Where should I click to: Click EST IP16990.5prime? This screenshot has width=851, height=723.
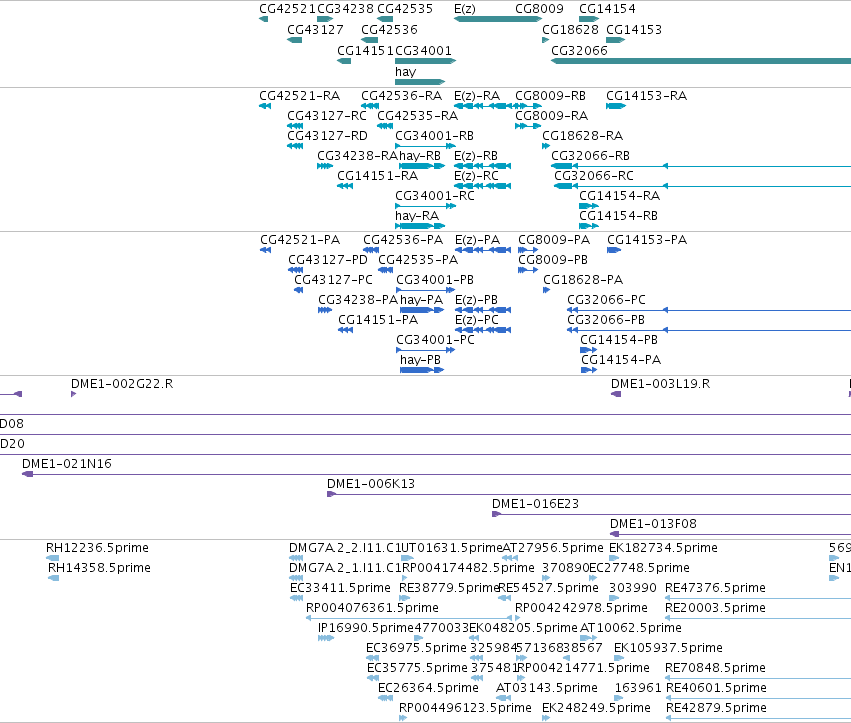click(366, 628)
